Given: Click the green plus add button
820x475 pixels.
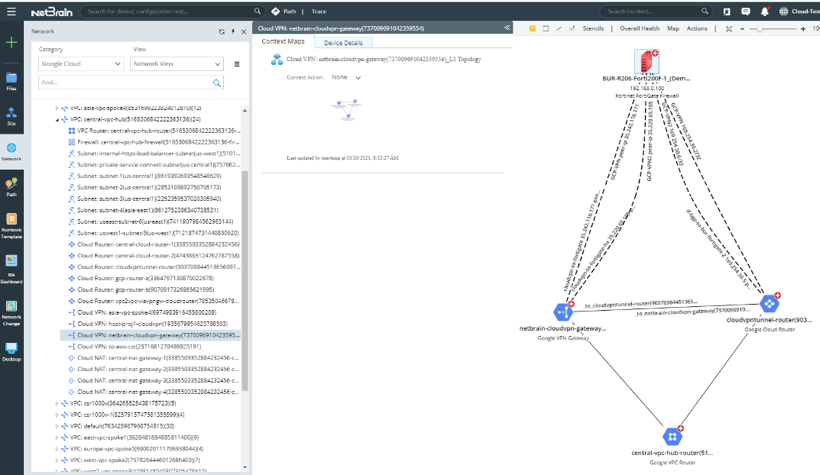Looking at the screenshot, I should pos(11,43).
